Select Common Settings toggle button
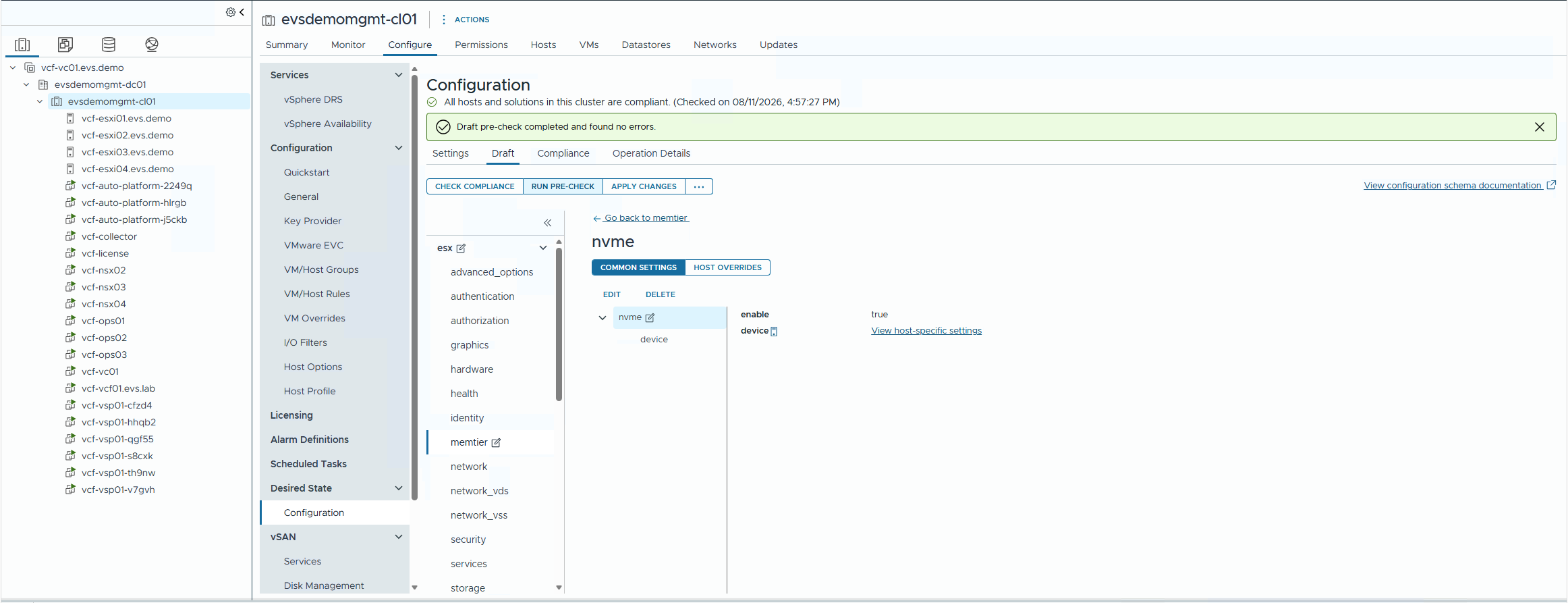1568x603 pixels. [x=638, y=267]
